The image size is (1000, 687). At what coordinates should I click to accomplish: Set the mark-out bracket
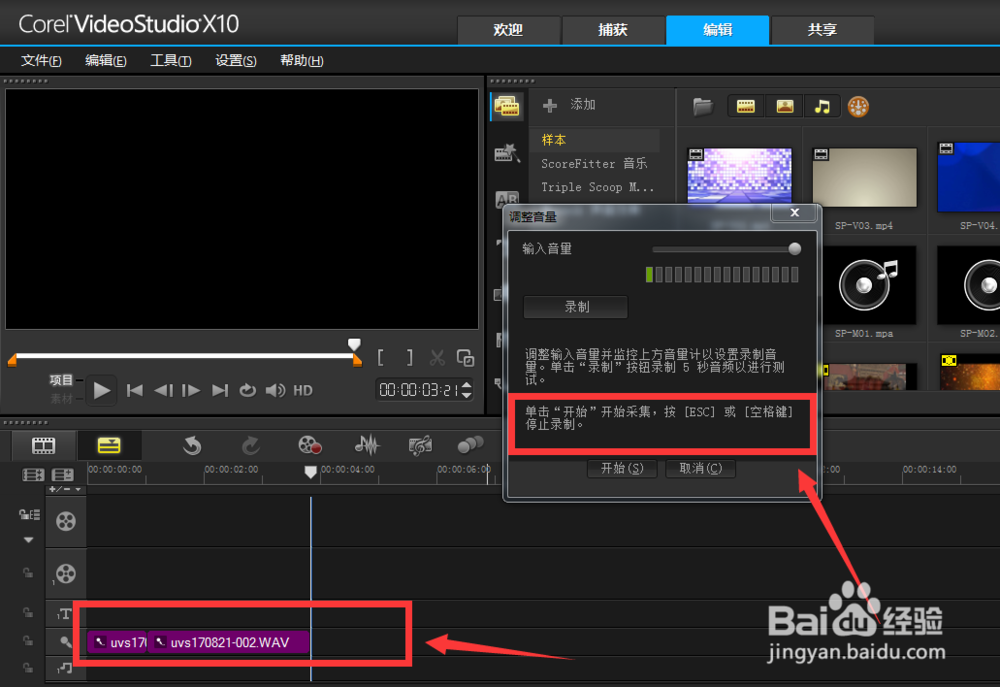pos(409,358)
